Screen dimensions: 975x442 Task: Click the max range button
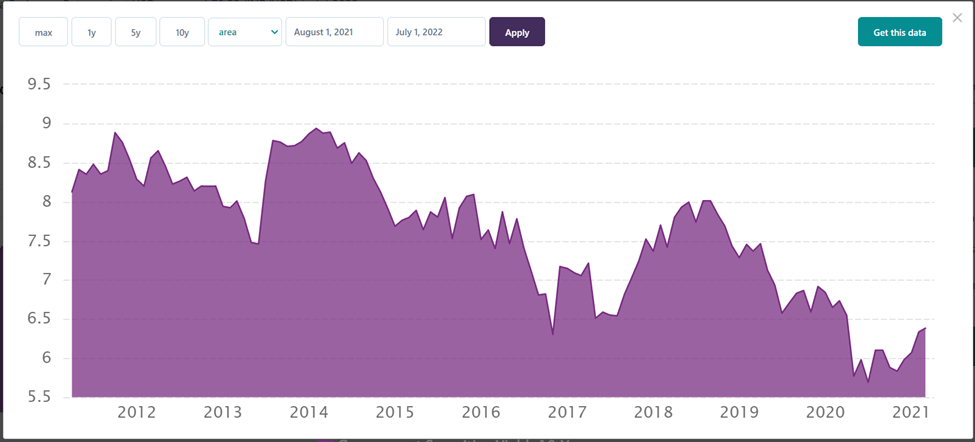point(43,32)
